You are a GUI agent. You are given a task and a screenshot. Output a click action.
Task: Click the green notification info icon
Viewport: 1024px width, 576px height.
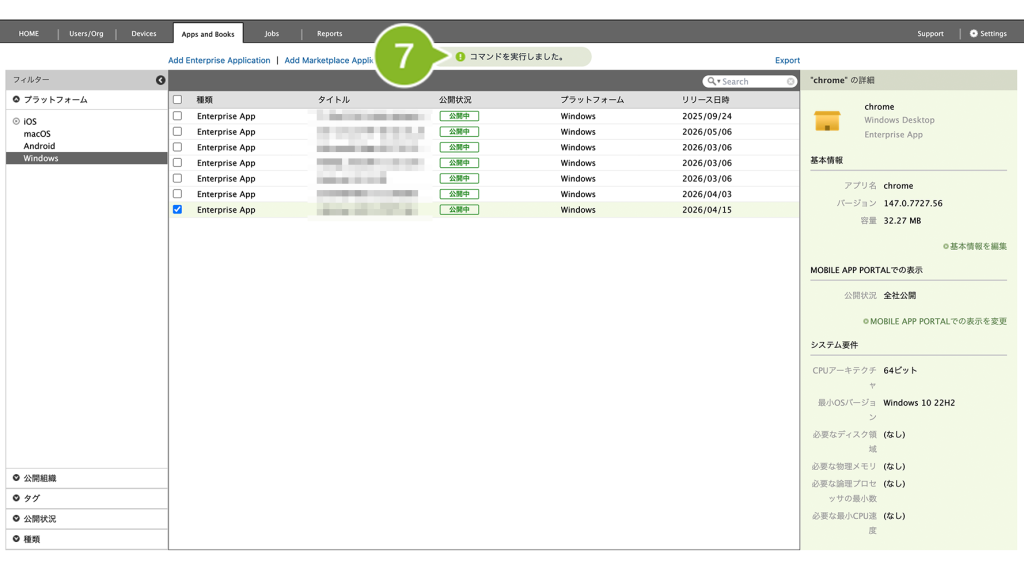point(460,57)
